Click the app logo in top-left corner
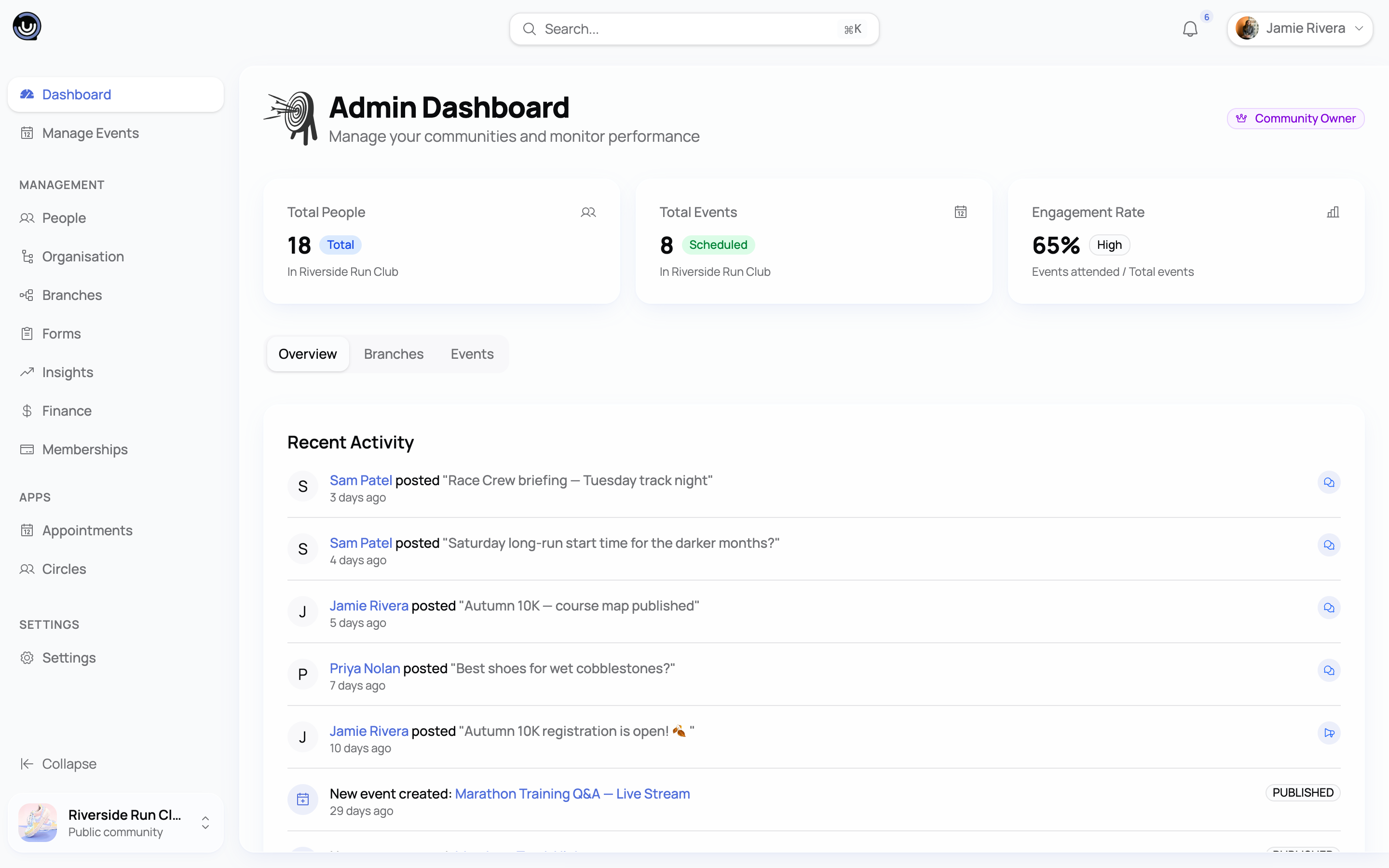This screenshot has width=1389, height=868. (x=27, y=27)
